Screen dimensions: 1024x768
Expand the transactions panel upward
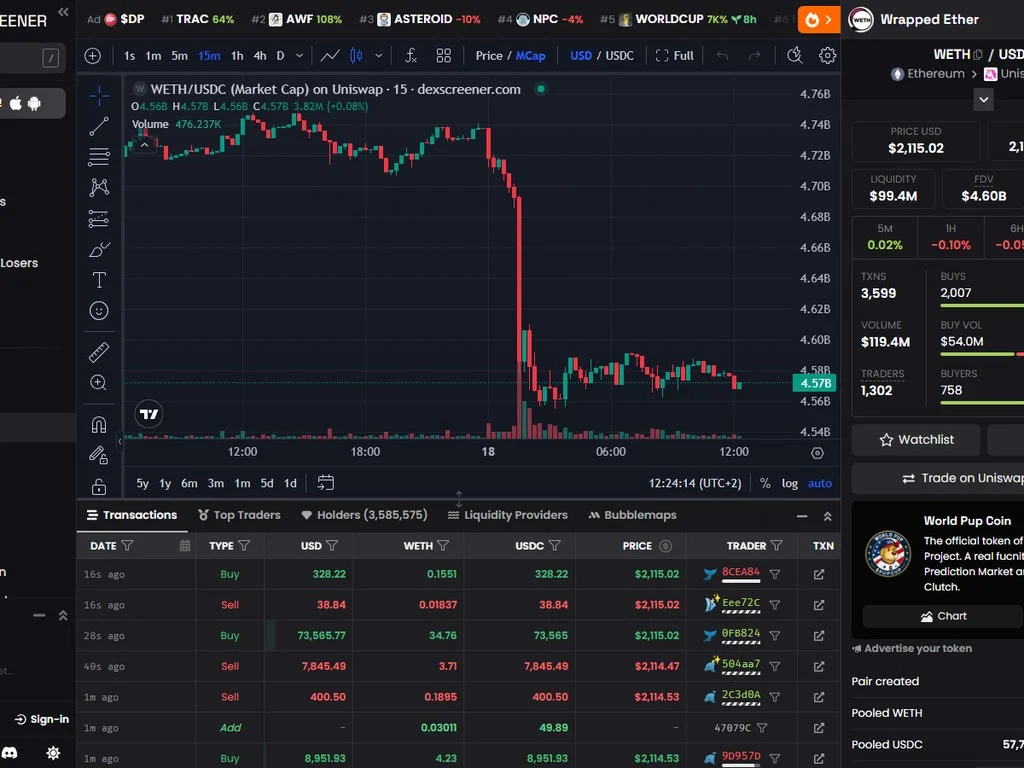coord(827,516)
